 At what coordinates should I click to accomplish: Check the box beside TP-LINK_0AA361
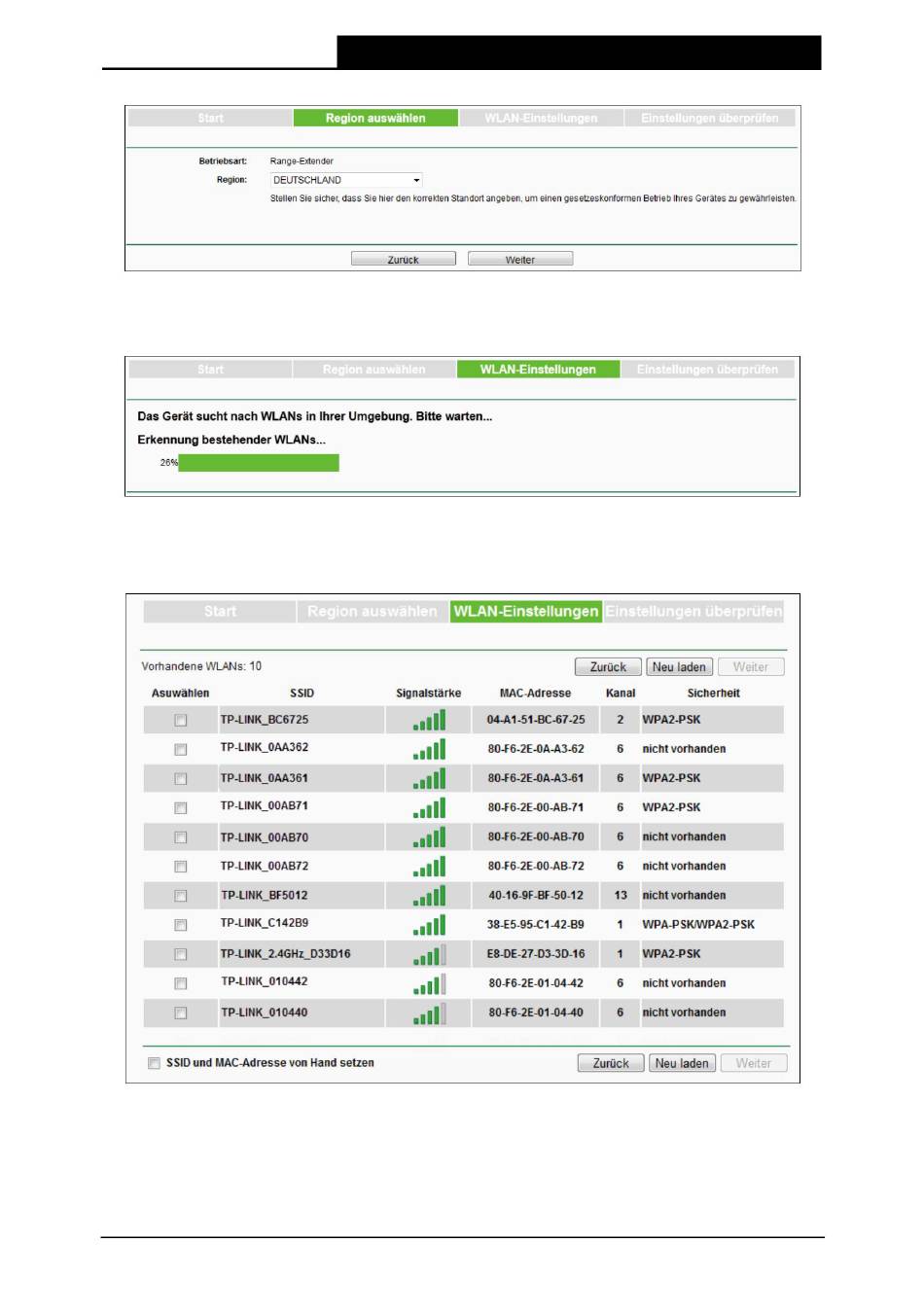180,779
